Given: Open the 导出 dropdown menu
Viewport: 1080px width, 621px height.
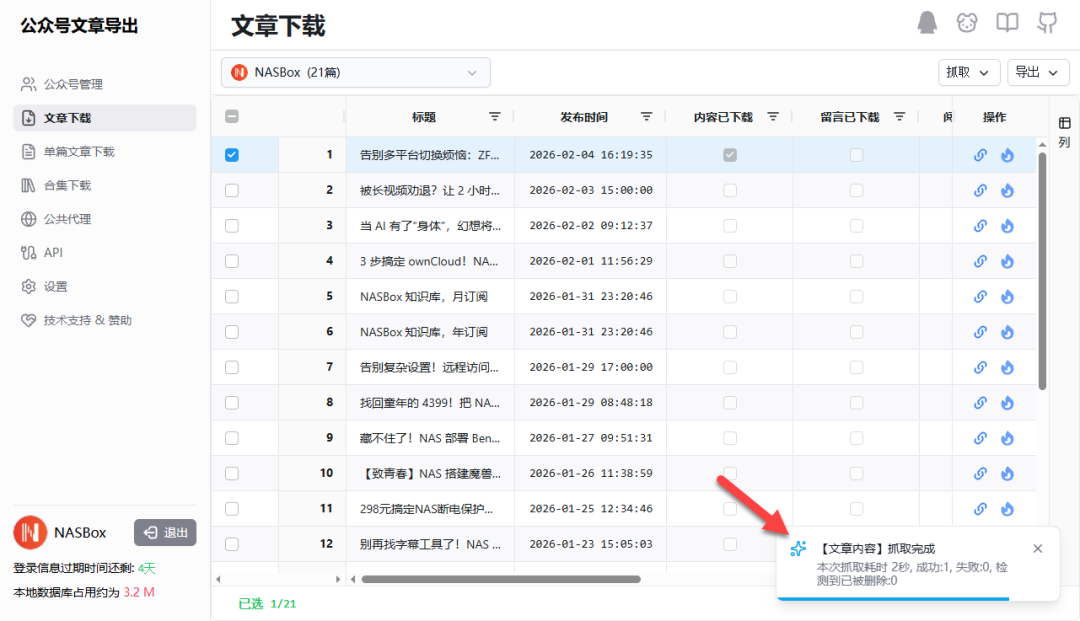Looking at the screenshot, I should pyautogui.click(x=1037, y=72).
